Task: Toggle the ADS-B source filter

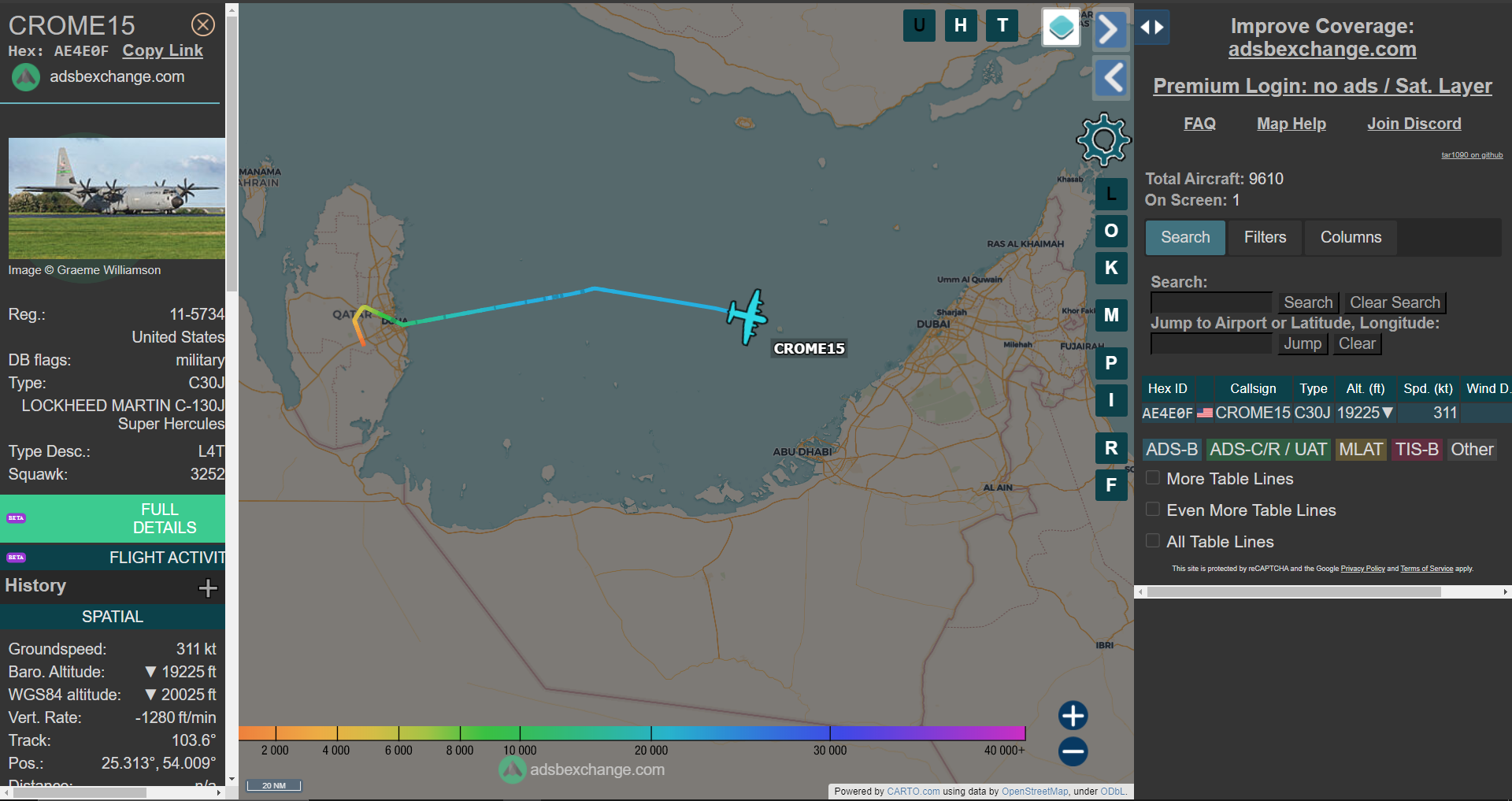Action: click(x=1172, y=450)
